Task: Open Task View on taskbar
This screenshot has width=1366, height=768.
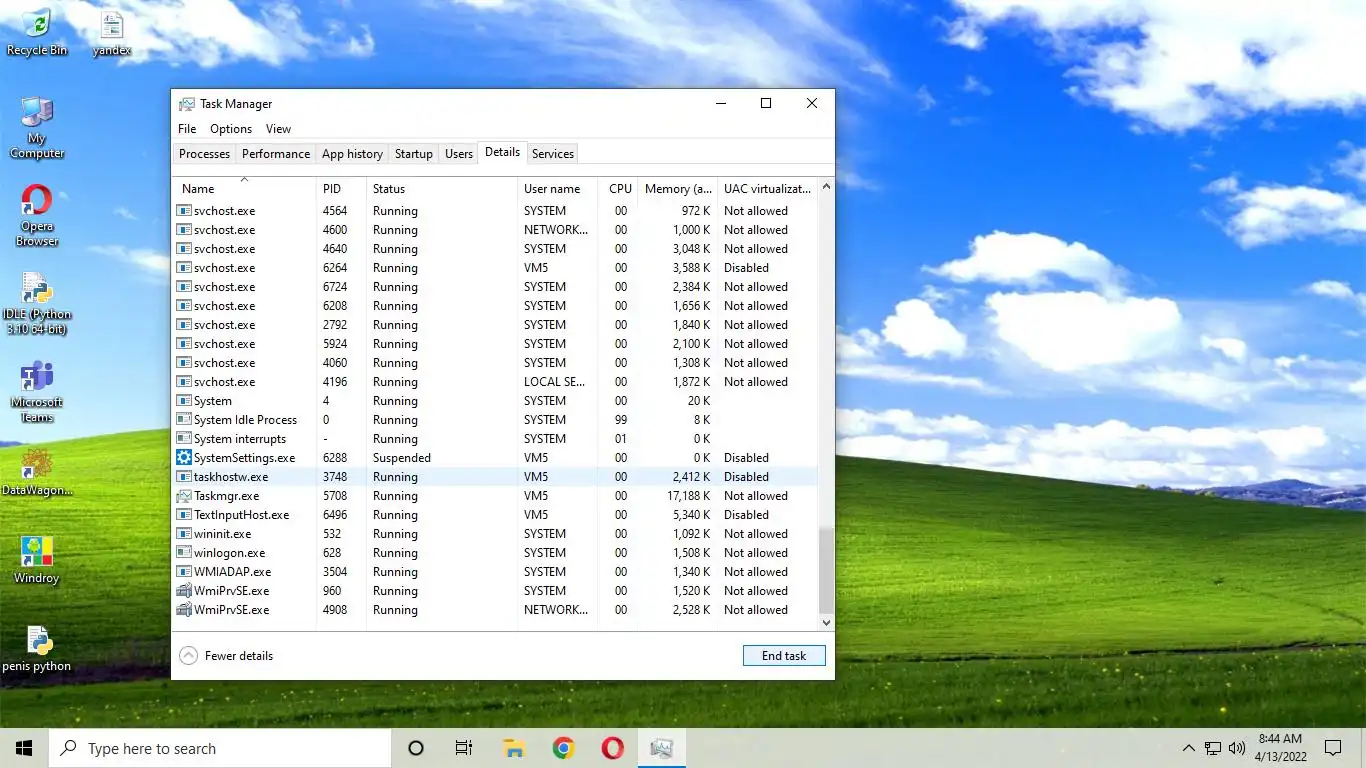Action: click(x=464, y=748)
